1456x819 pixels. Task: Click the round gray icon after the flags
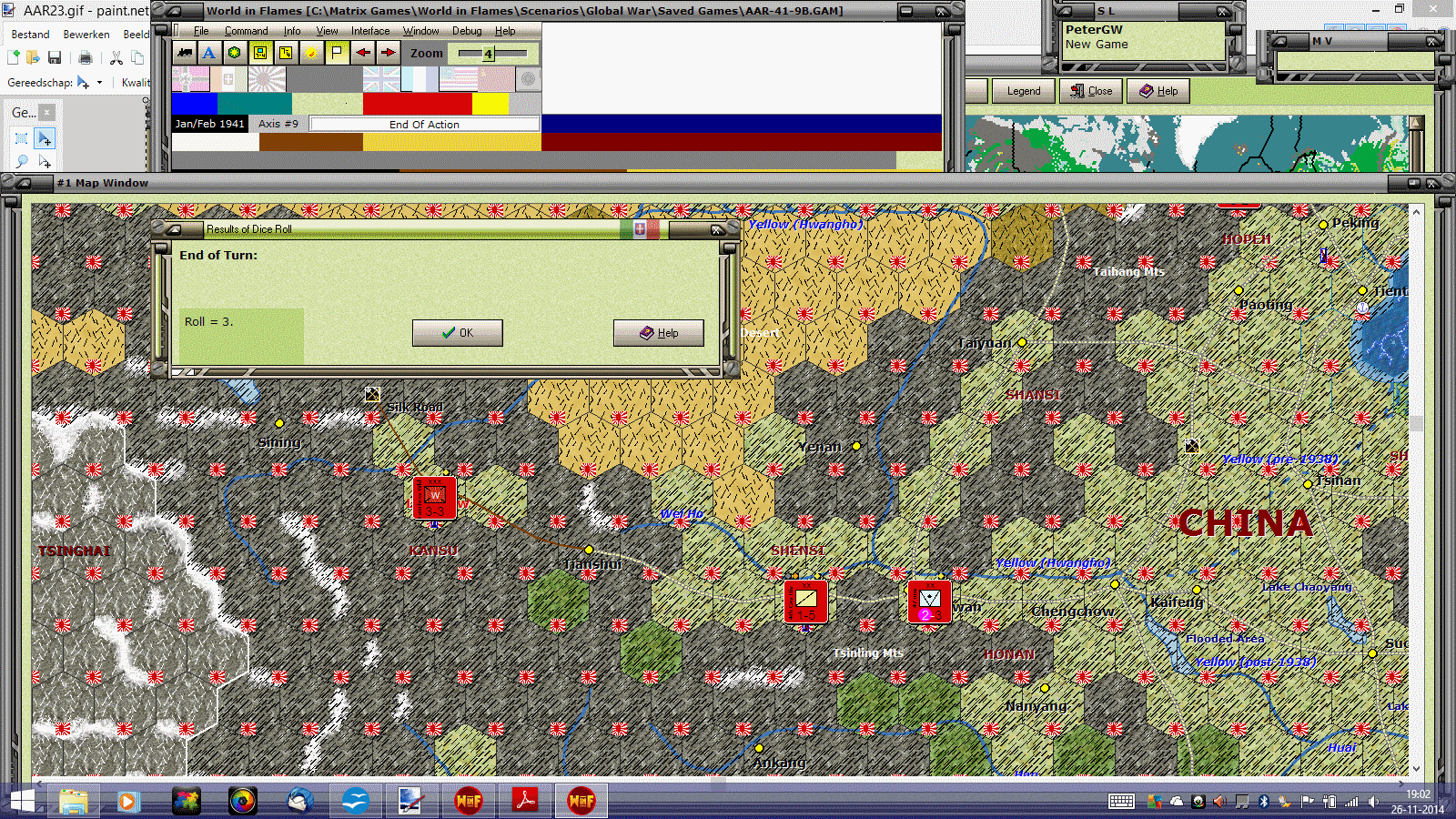tap(528, 79)
